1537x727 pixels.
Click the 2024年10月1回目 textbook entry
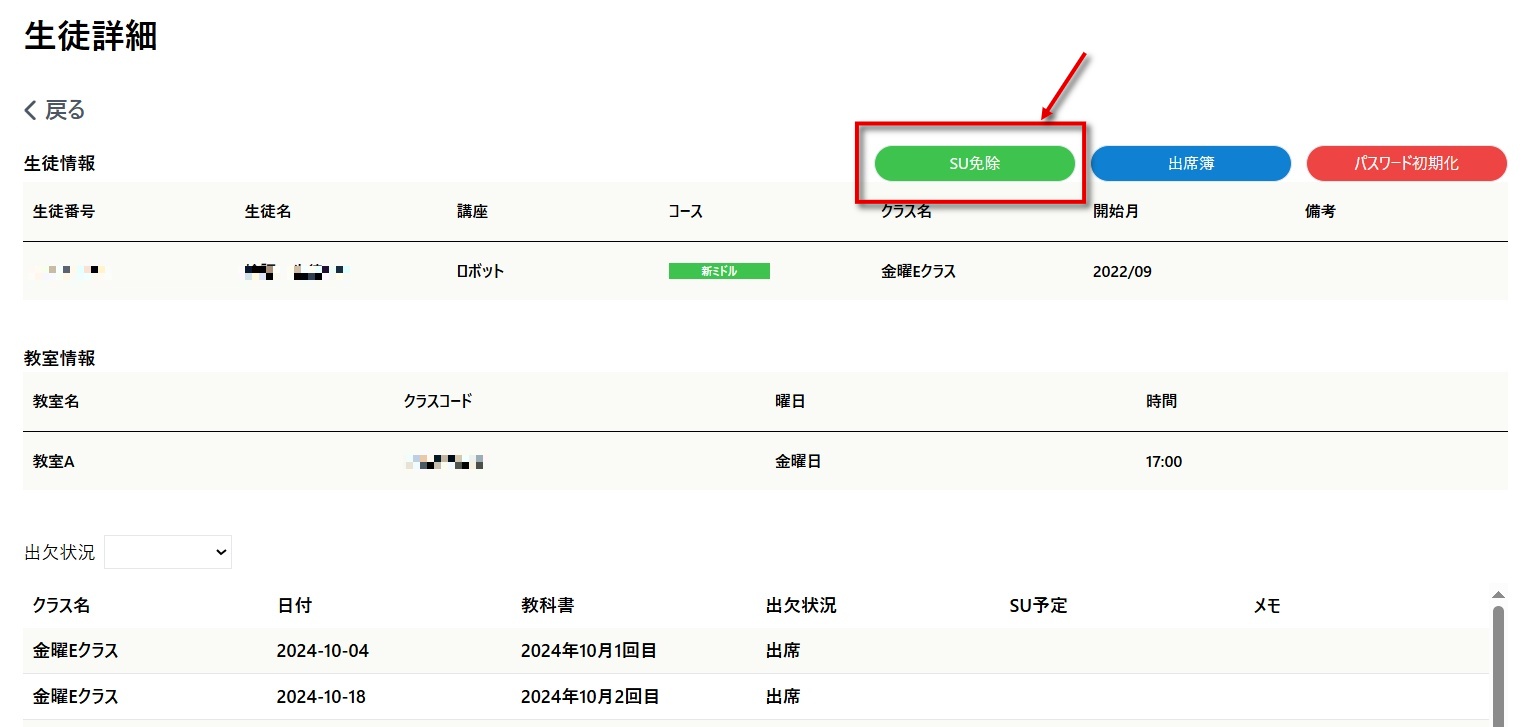coord(589,651)
